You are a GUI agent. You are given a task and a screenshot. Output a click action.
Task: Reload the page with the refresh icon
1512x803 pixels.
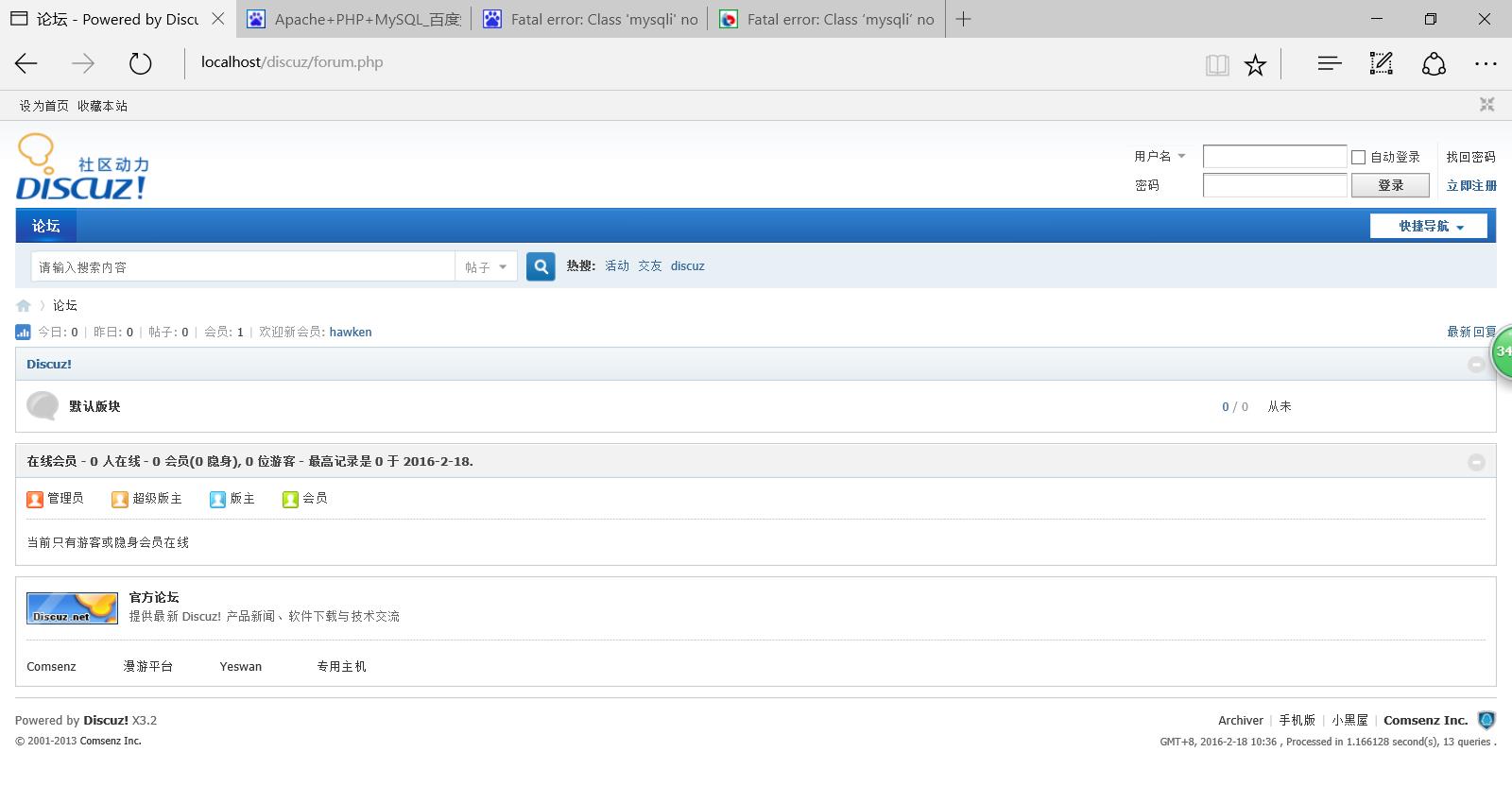click(x=140, y=63)
